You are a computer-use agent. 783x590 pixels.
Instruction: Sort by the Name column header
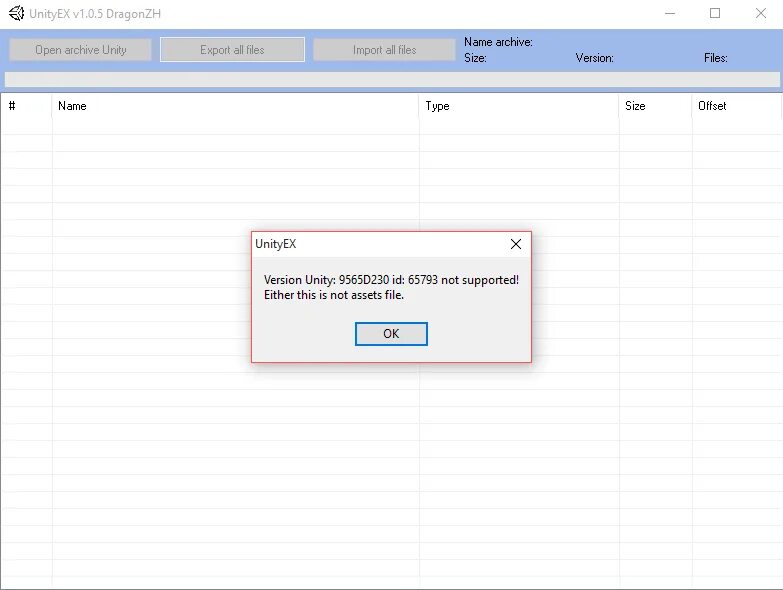[x=235, y=106]
